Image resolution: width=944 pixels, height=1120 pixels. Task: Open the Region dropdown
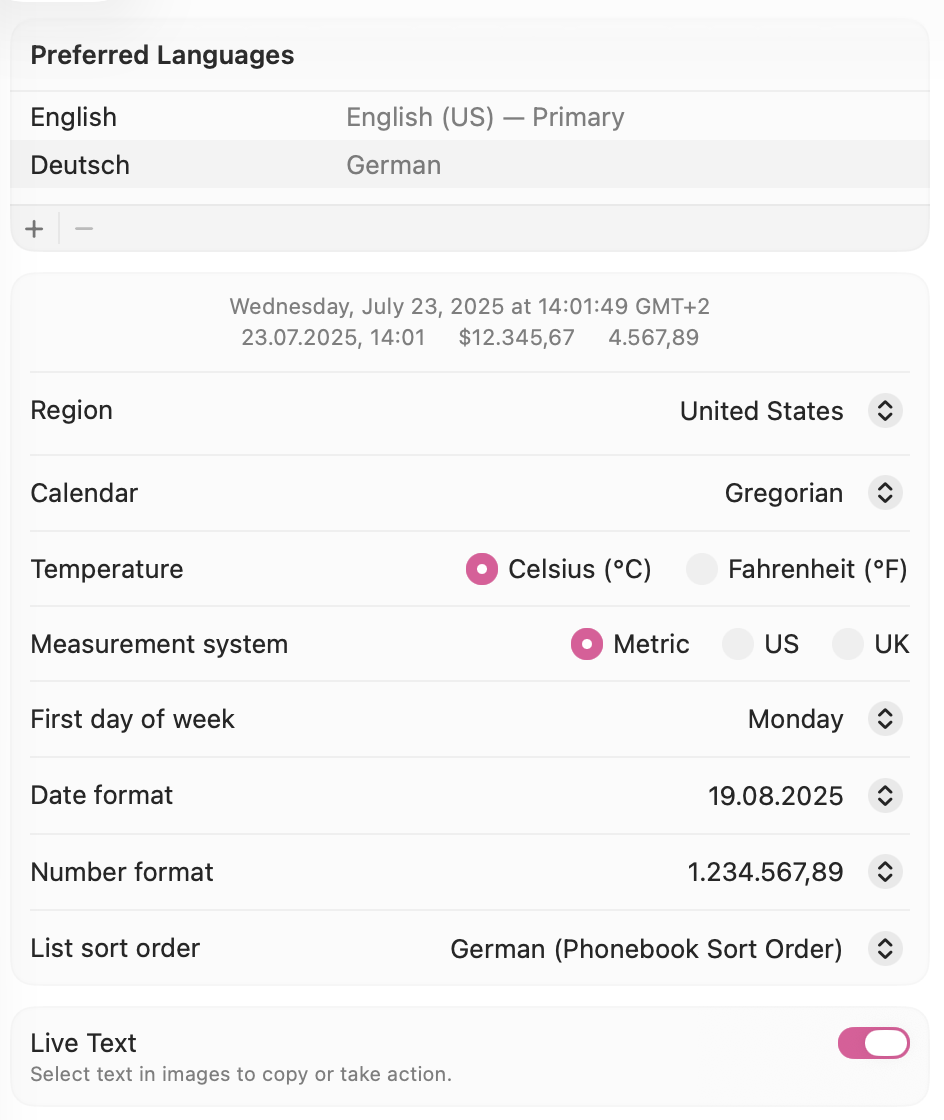885,411
